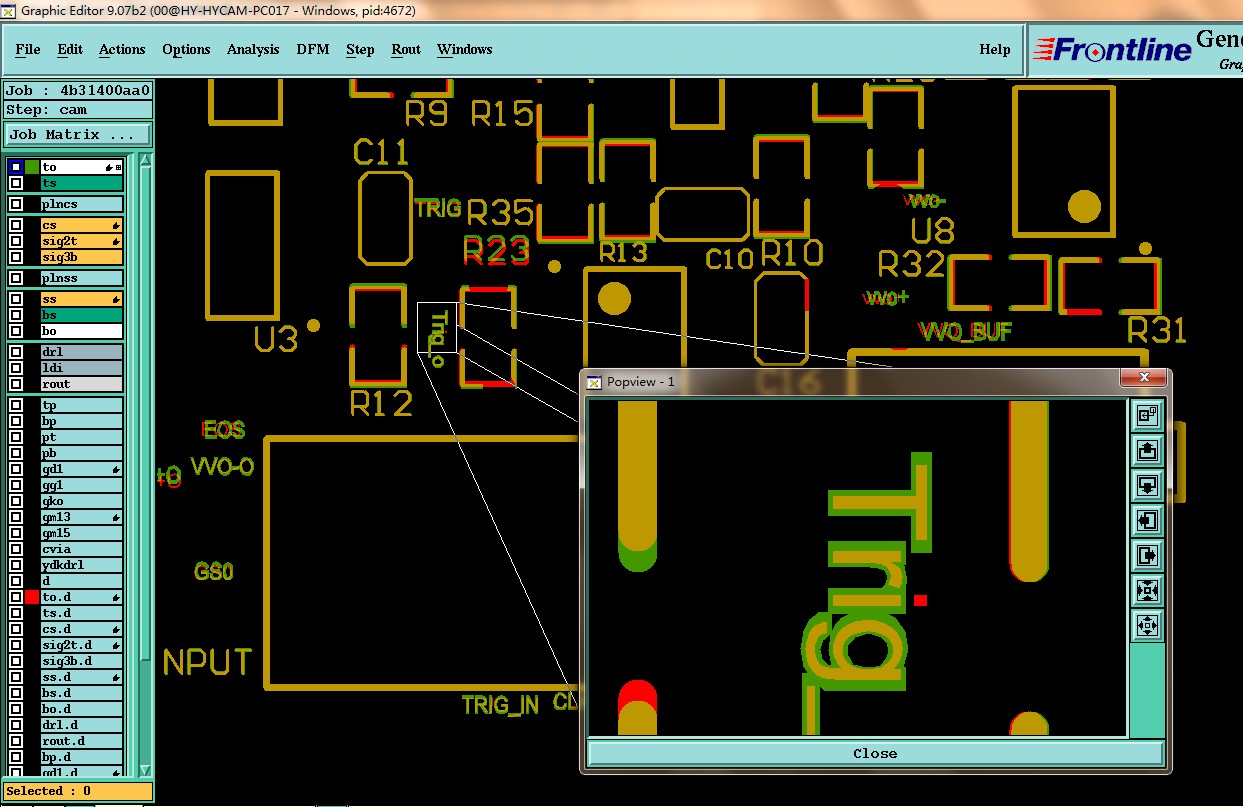Click the hand icon on the to.d layer
Image resolution: width=1243 pixels, height=807 pixels.
tap(117, 598)
